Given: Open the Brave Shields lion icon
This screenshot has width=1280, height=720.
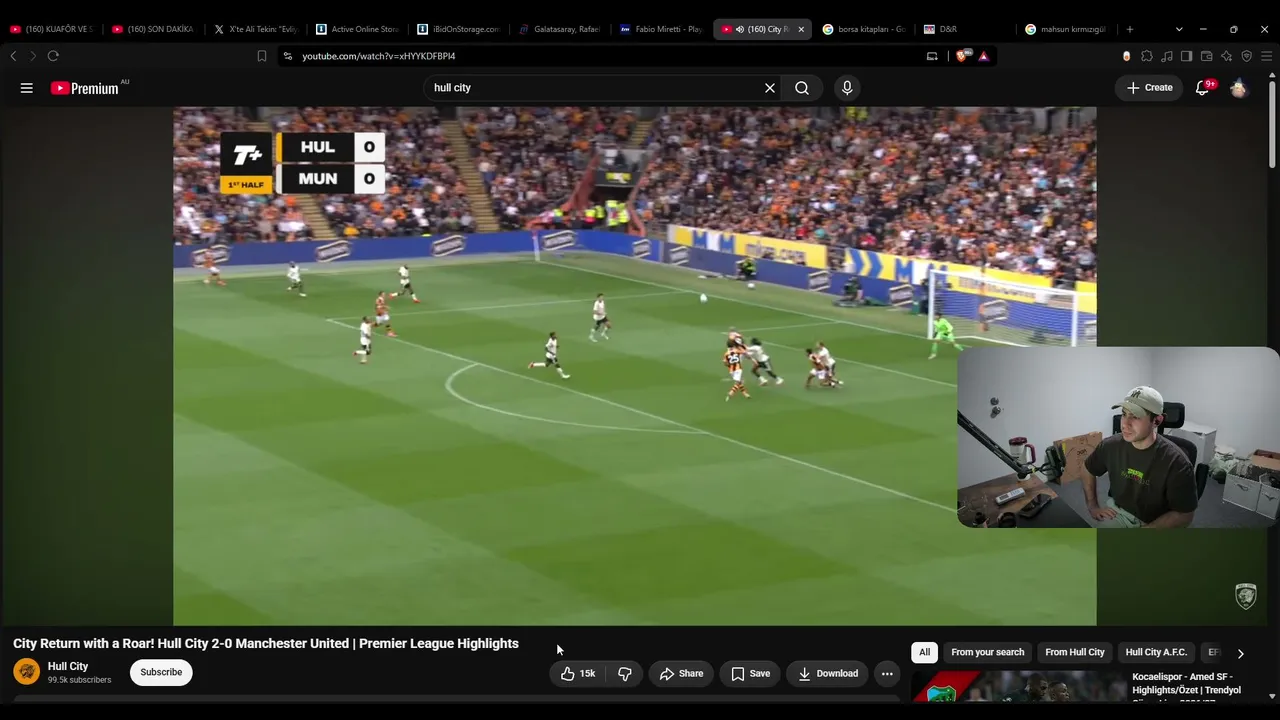Looking at the screenshot, I should (963, 56).
